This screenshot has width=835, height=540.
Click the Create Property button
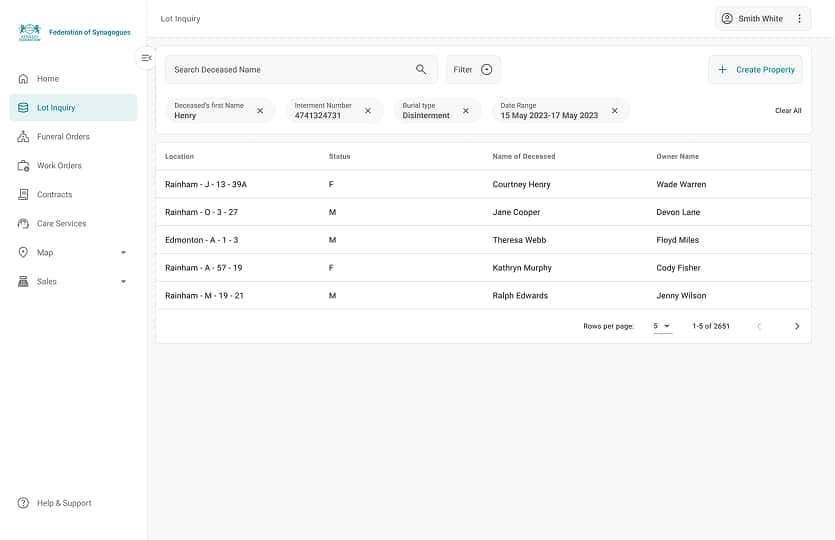coord(755,70)
